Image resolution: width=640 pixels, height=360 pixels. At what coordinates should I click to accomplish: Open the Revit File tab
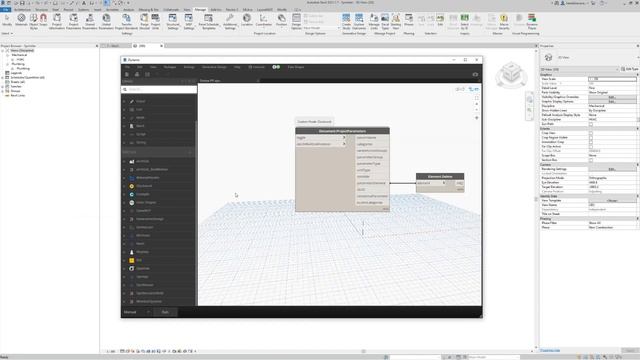click(x=6, y=9)
